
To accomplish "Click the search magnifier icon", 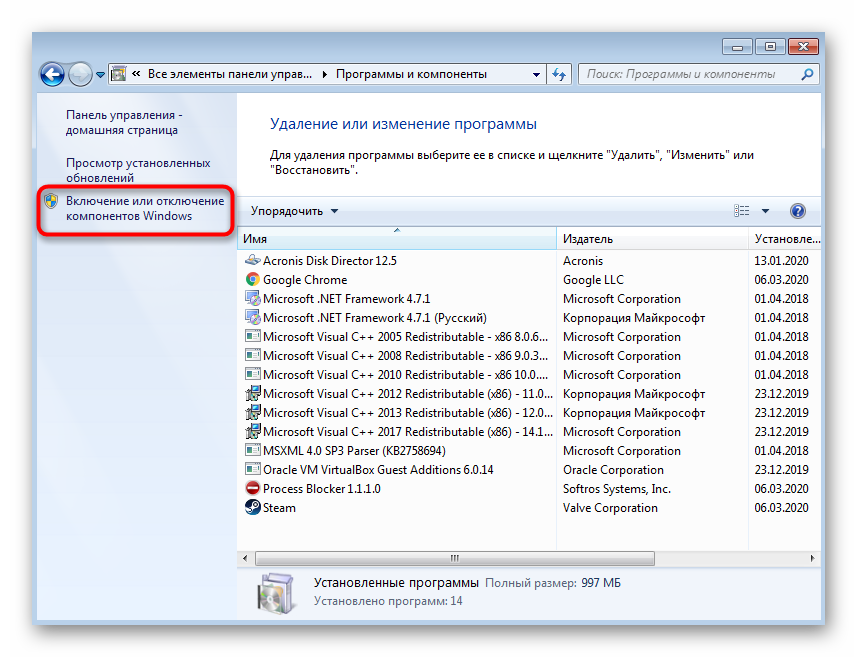I will (x=806, y=74).
